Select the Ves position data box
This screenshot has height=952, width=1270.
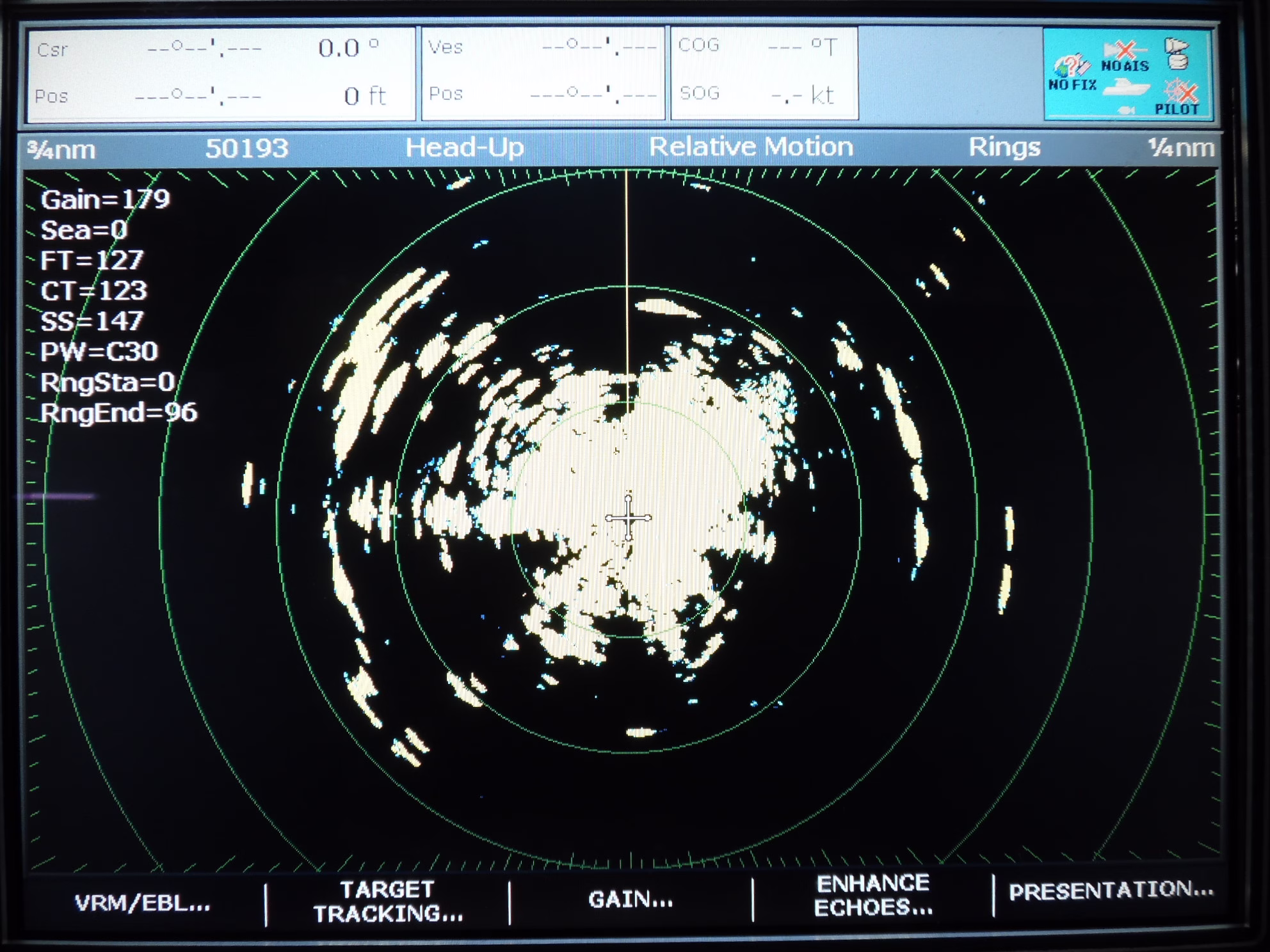coord(543,73)
